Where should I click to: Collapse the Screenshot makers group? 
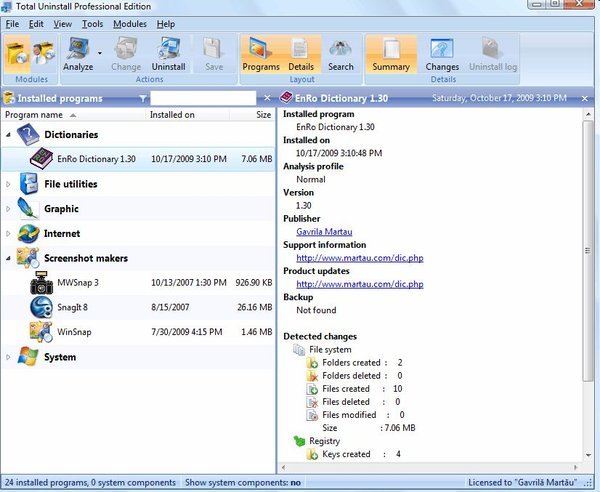click(x=9, y=258)
